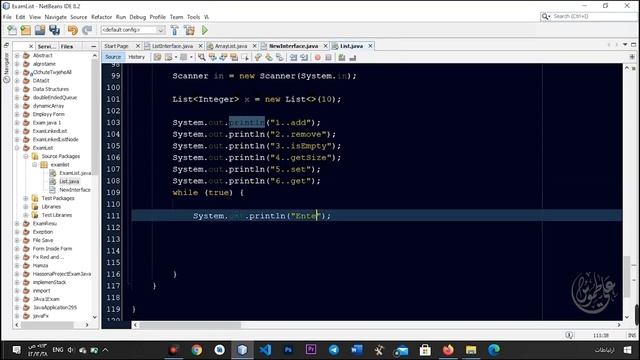Switch to the Files panel tab
This screenshot has width=640, height=360.
tap(67, 47)
